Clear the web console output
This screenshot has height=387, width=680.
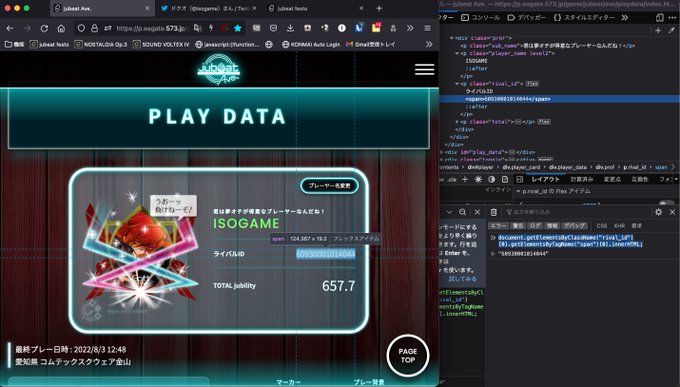click(x=494, y=212)
